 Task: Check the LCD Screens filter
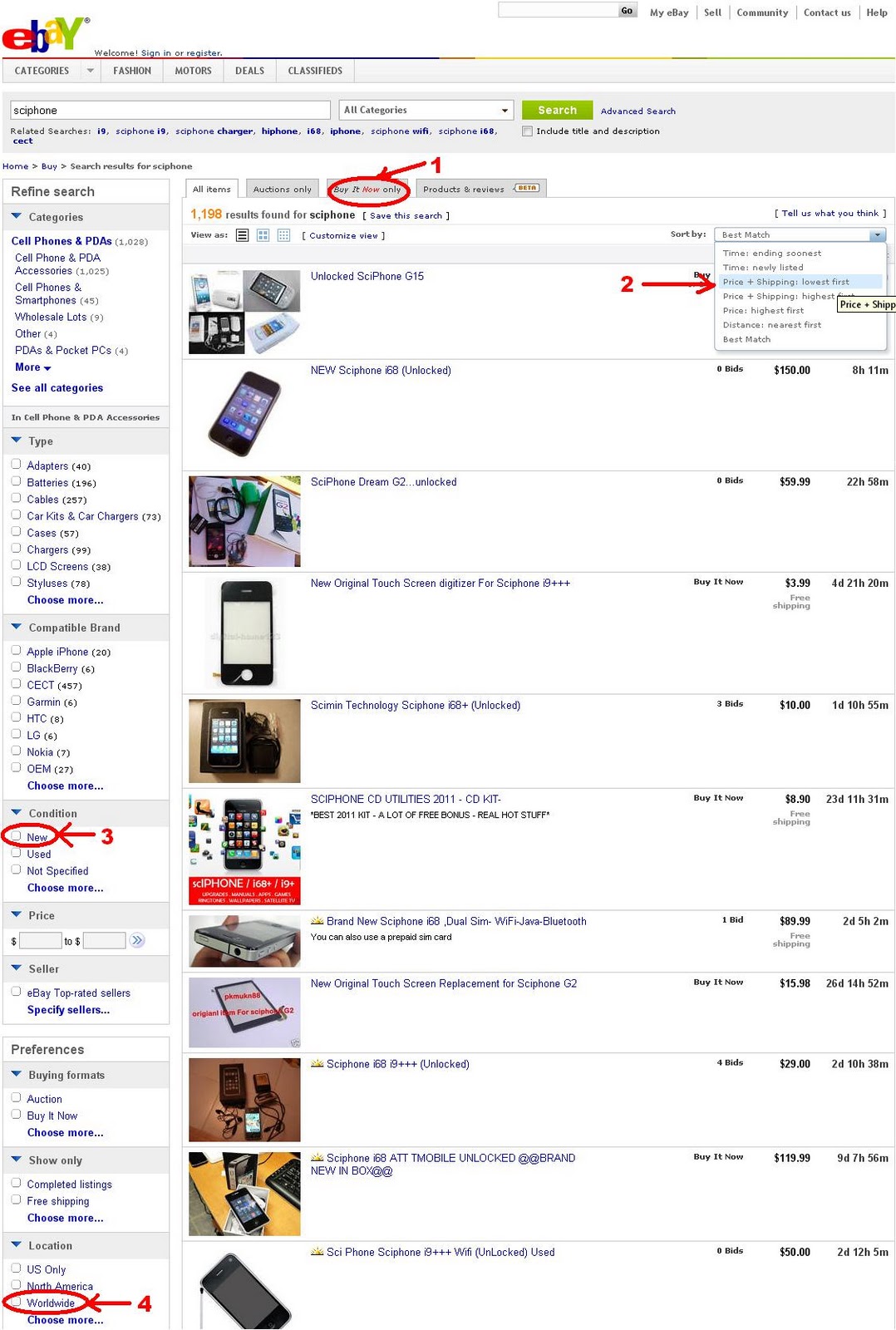(x=16, y=564)
